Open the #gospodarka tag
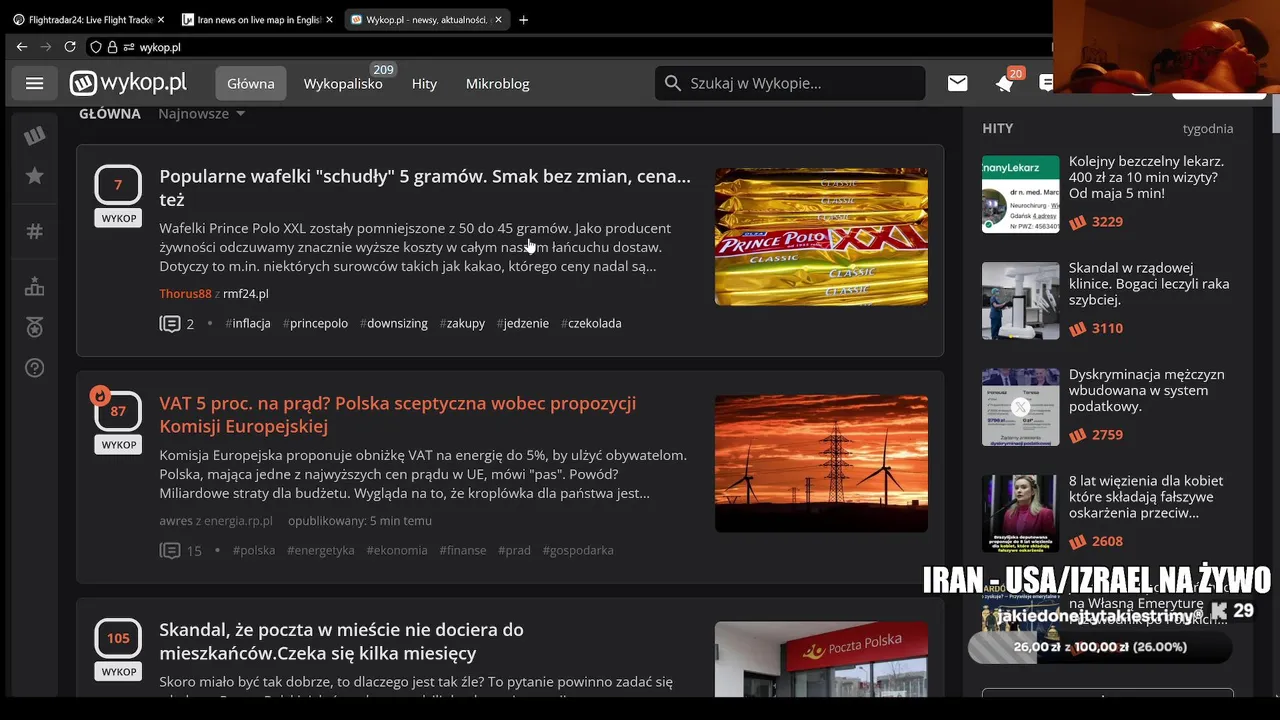This screenshot has height=720, width=1280. pos(578,550)
